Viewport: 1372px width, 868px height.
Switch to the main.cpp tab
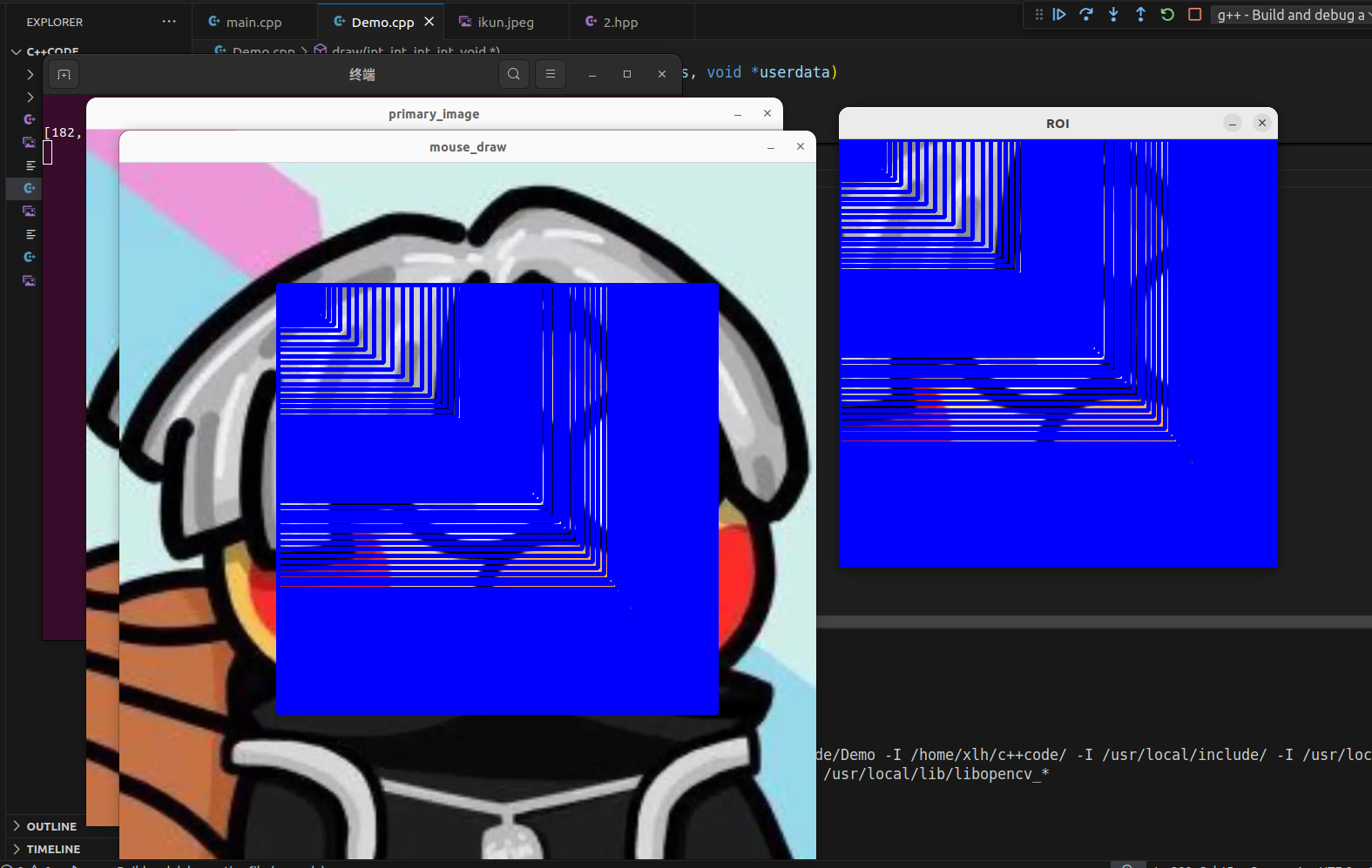253,22
